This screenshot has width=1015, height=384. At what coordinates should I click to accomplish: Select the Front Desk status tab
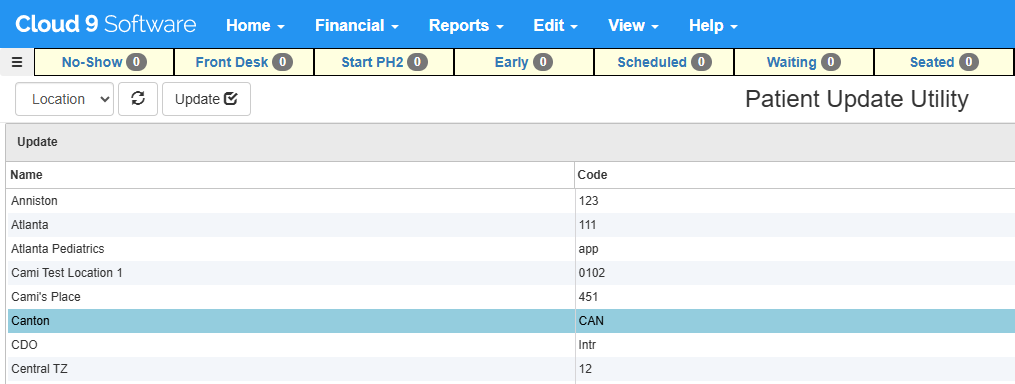tap(244, 62)
